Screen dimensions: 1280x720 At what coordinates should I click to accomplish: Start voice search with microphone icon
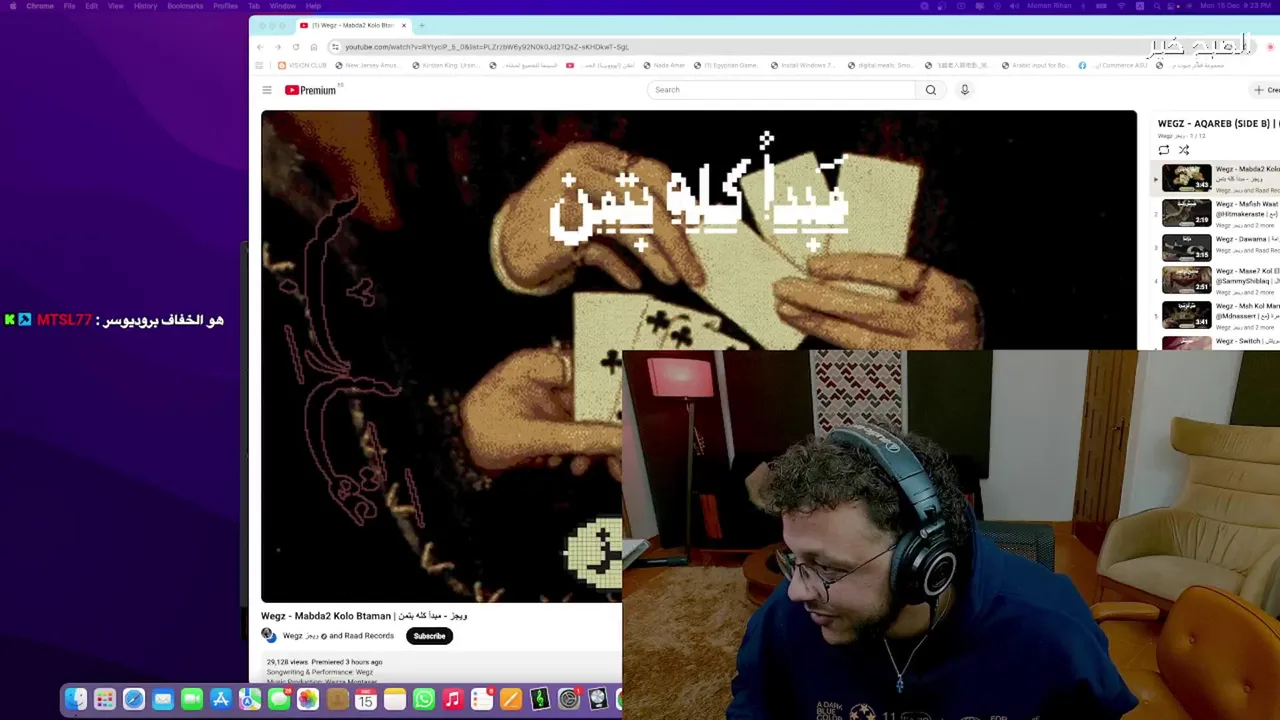point(965,90)
